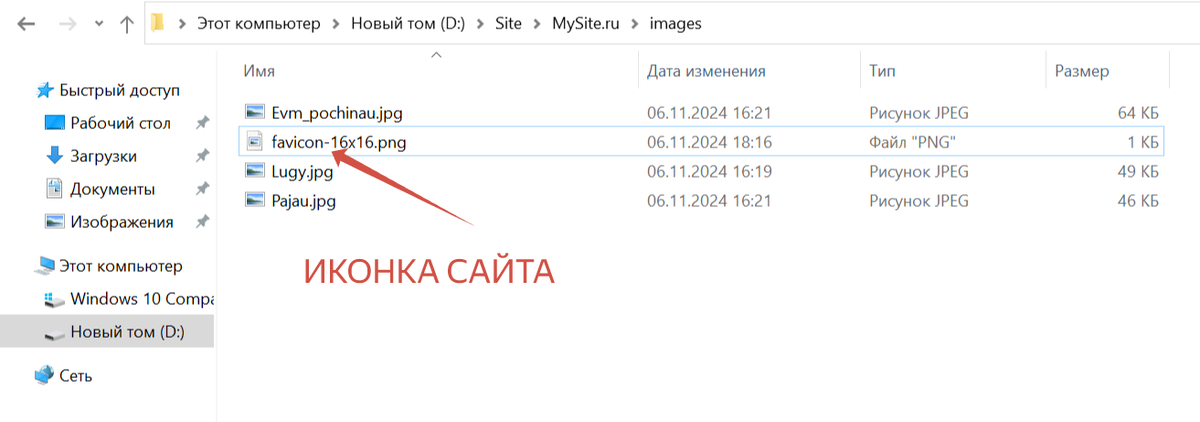Click Lugy.jpg image file icon
1200x422 pixels.
pyautogui.click(x=255, y=171)
